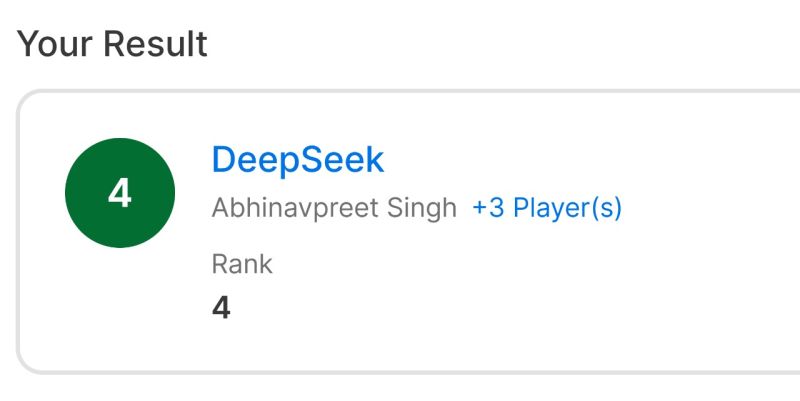
Task: Tap the green team position icon
Action: tap(120, 193)
